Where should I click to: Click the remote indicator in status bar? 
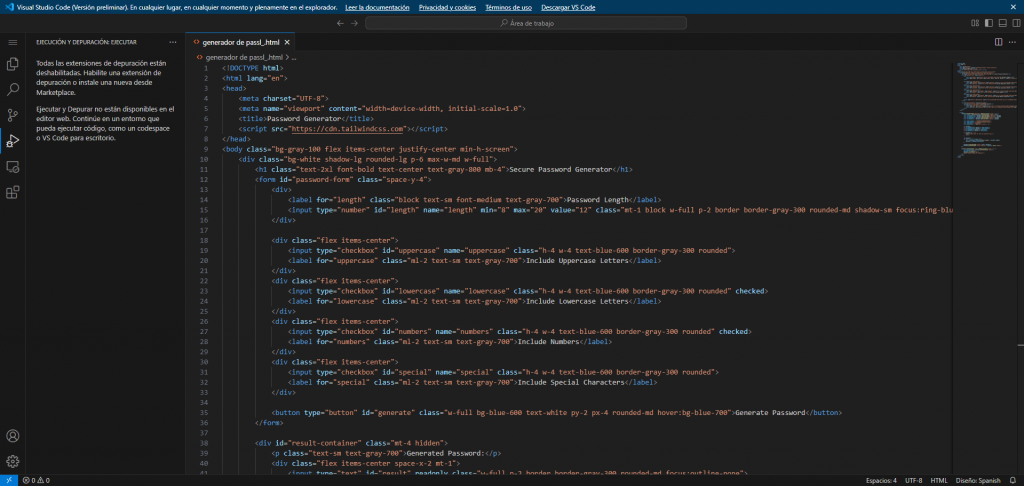pyautogui.click(x=8, y=480)
